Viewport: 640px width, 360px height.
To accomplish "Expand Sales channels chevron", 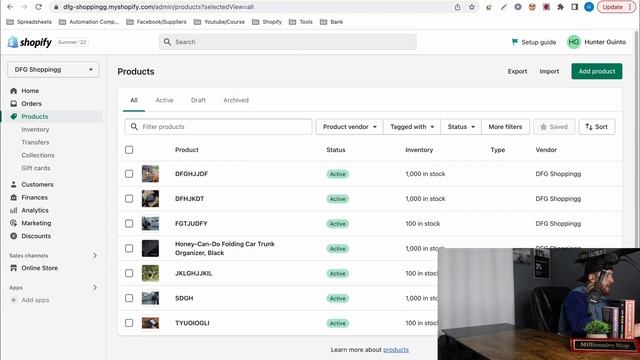I will 95,256.
